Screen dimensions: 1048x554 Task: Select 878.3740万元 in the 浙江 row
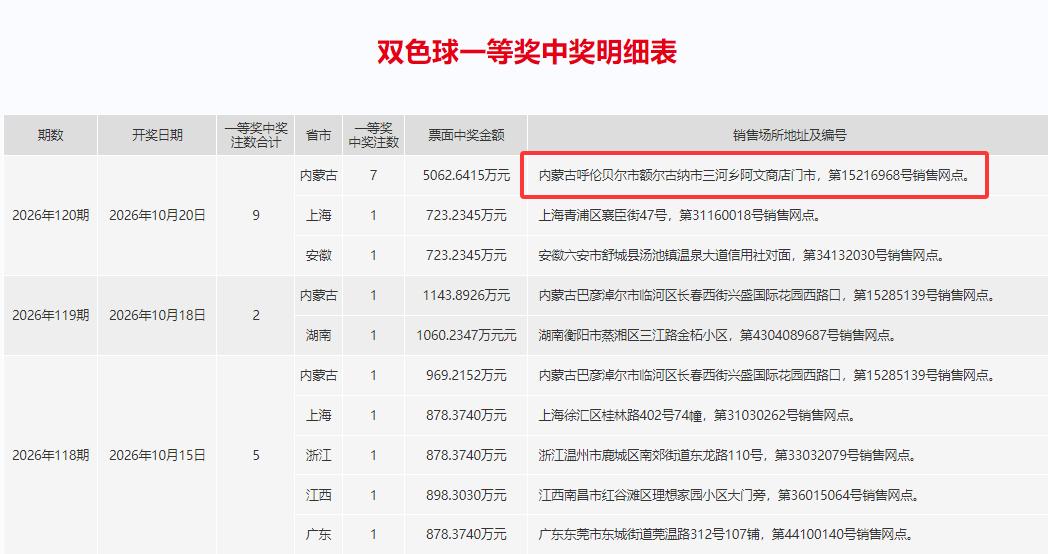click(x=466, y=455)
